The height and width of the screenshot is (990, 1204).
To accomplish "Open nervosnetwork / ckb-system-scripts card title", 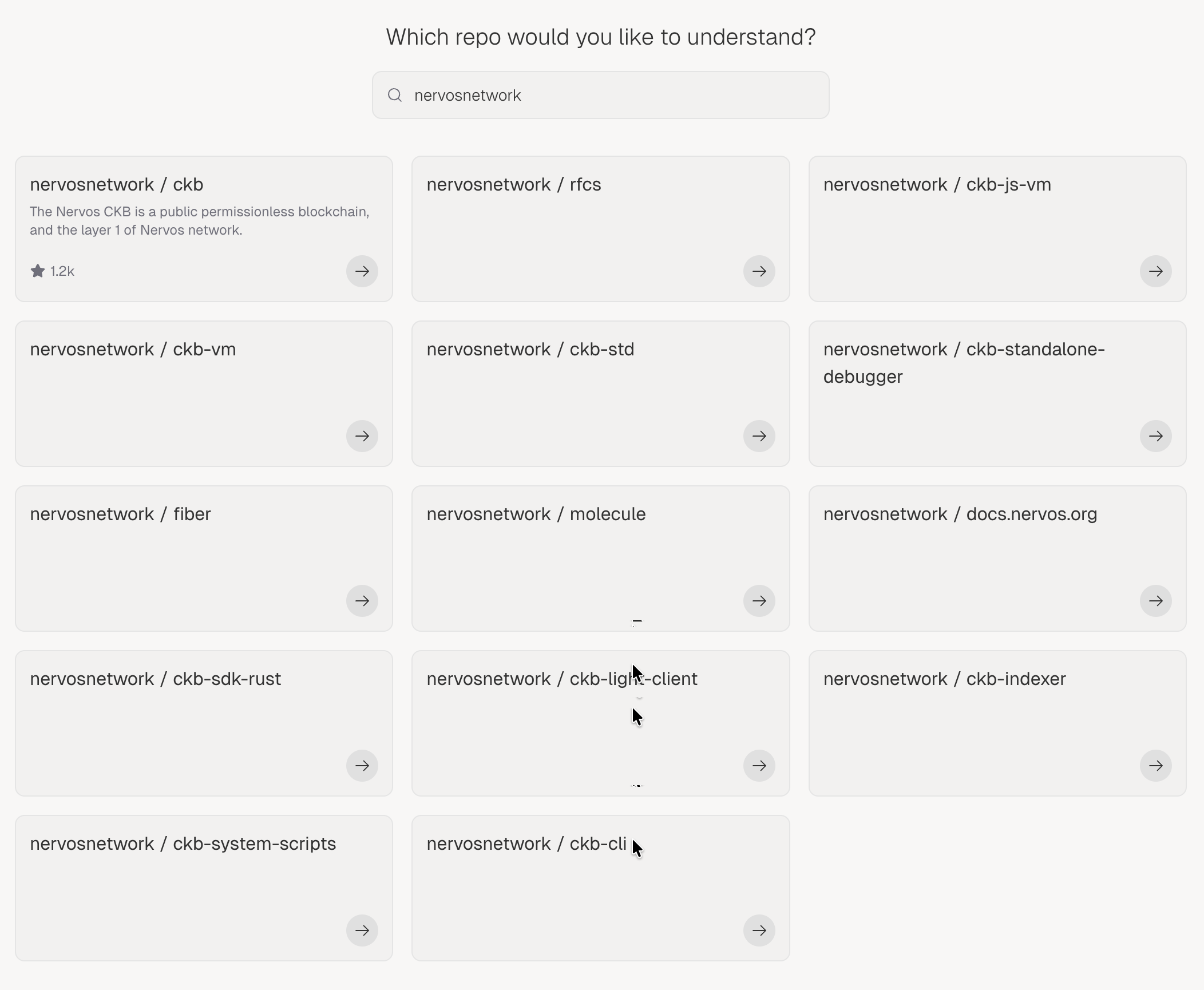I will pos(183,844).
